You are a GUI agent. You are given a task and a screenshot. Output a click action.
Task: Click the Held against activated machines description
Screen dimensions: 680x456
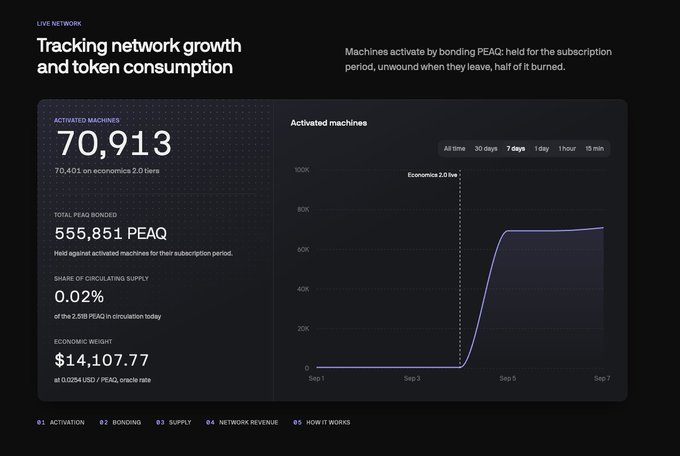coord(143,253)
